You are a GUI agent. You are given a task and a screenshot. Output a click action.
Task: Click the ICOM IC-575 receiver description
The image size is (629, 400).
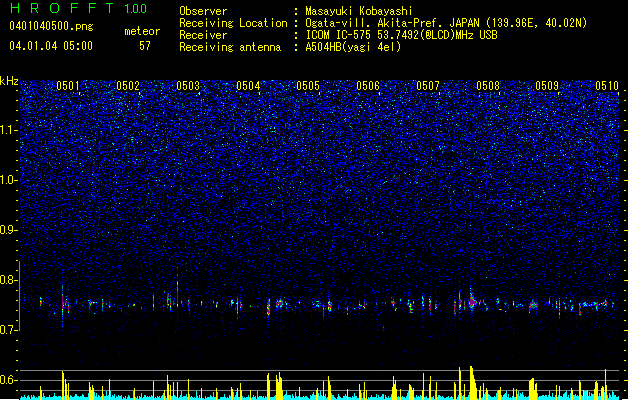coord(402,35)
